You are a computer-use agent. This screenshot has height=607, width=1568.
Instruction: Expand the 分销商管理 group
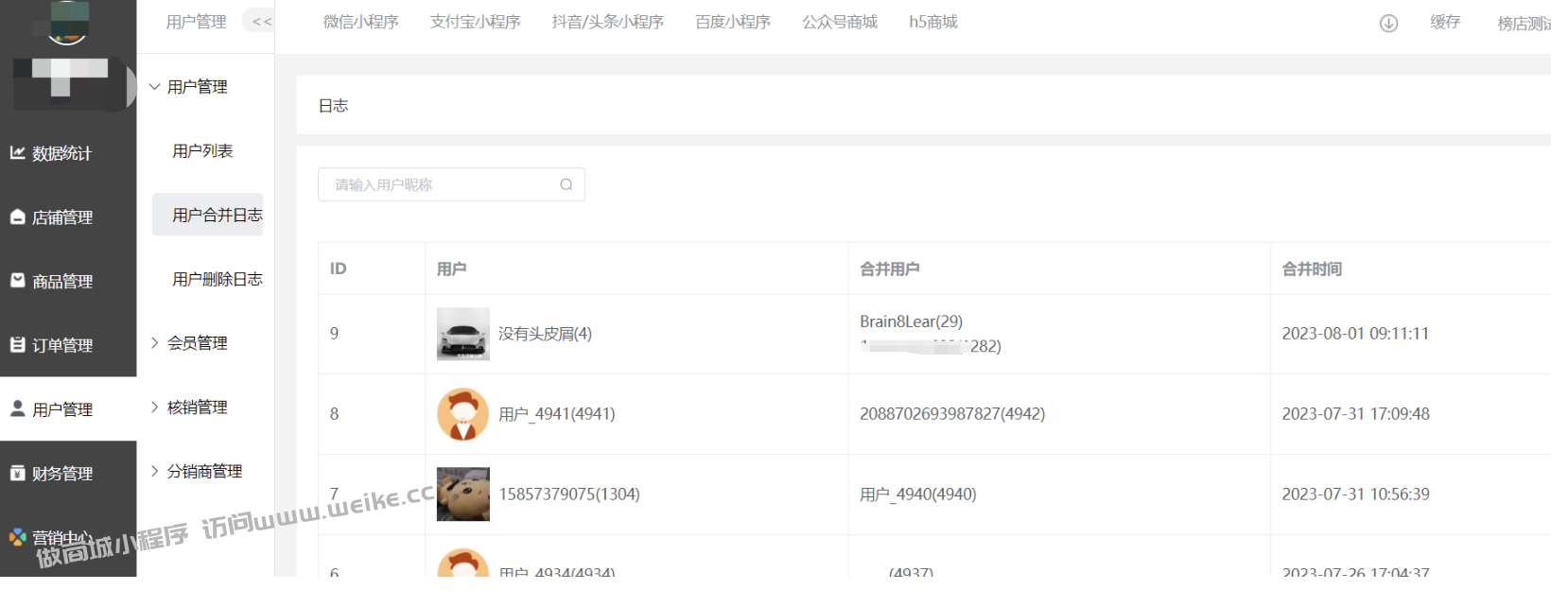(196, 471)
